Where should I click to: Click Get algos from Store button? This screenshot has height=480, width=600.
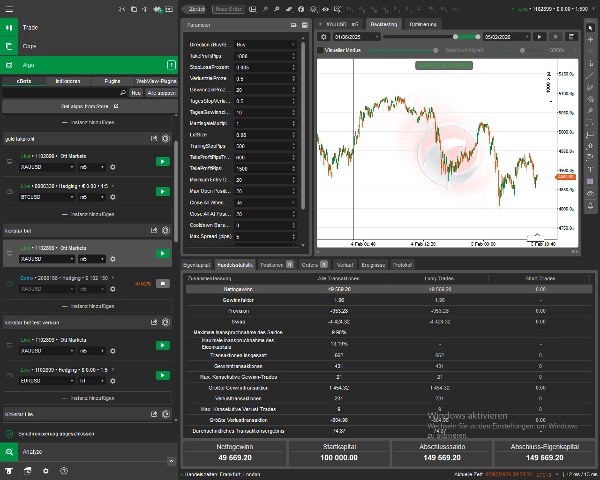[90, 106]
